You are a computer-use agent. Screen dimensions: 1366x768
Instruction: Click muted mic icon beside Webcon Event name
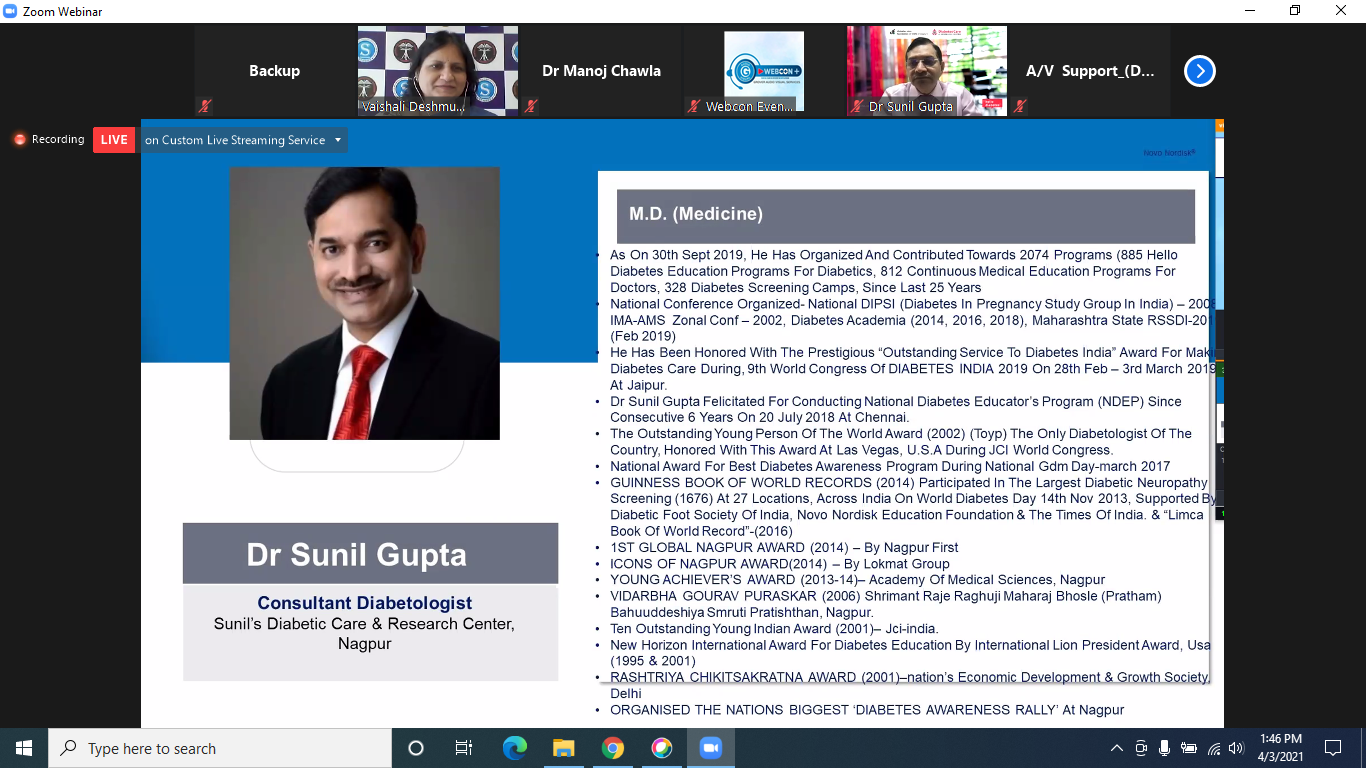click(x=694, y=106)
